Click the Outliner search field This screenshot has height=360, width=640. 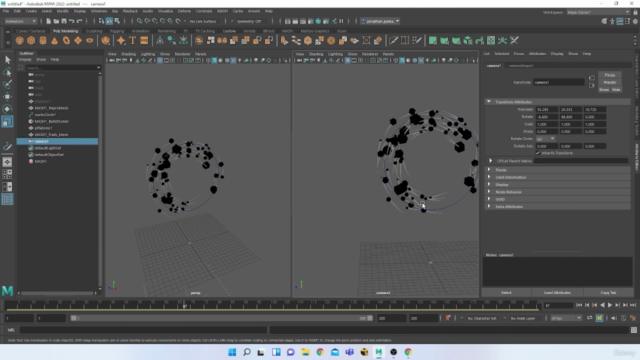(63, 68)
